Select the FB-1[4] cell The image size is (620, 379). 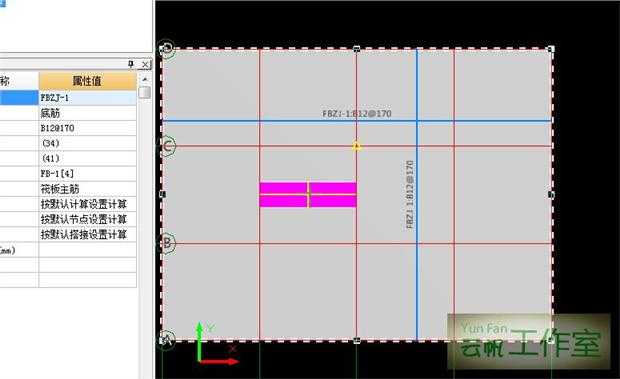pos(87,173)
